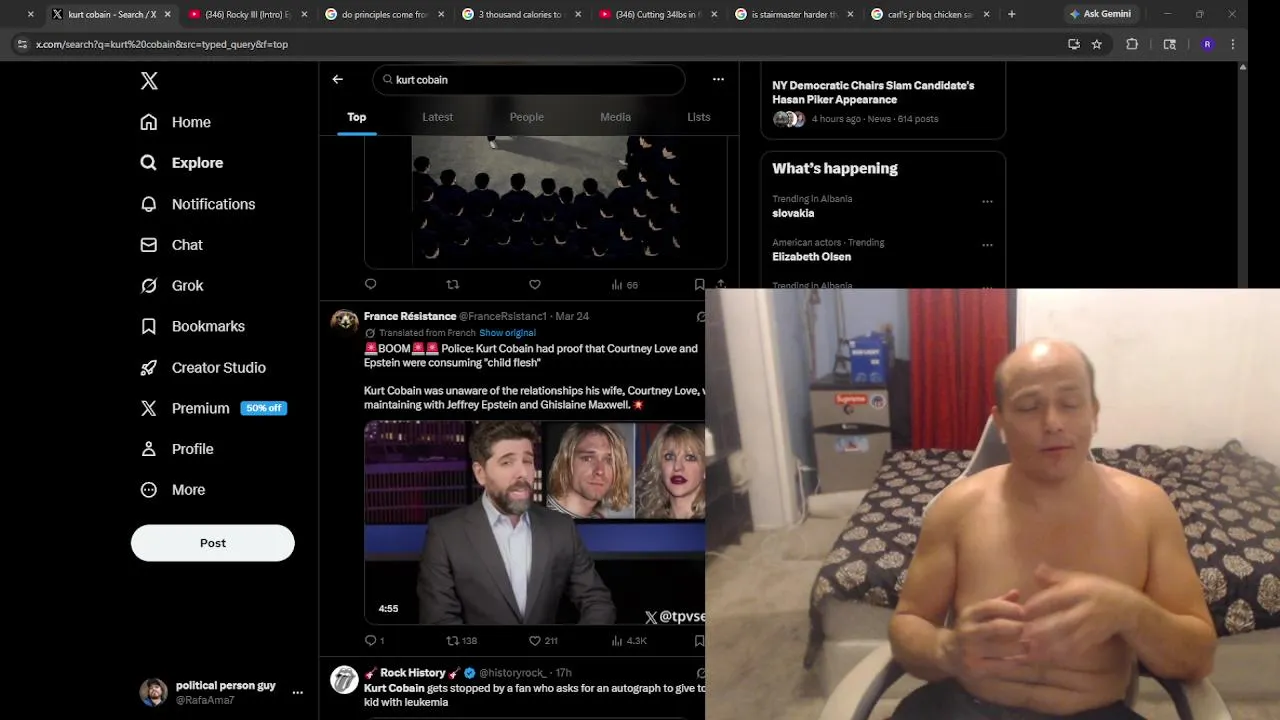1280x720 pixels.
Task: Open Home from the sidebar
Action: point(176,122)
